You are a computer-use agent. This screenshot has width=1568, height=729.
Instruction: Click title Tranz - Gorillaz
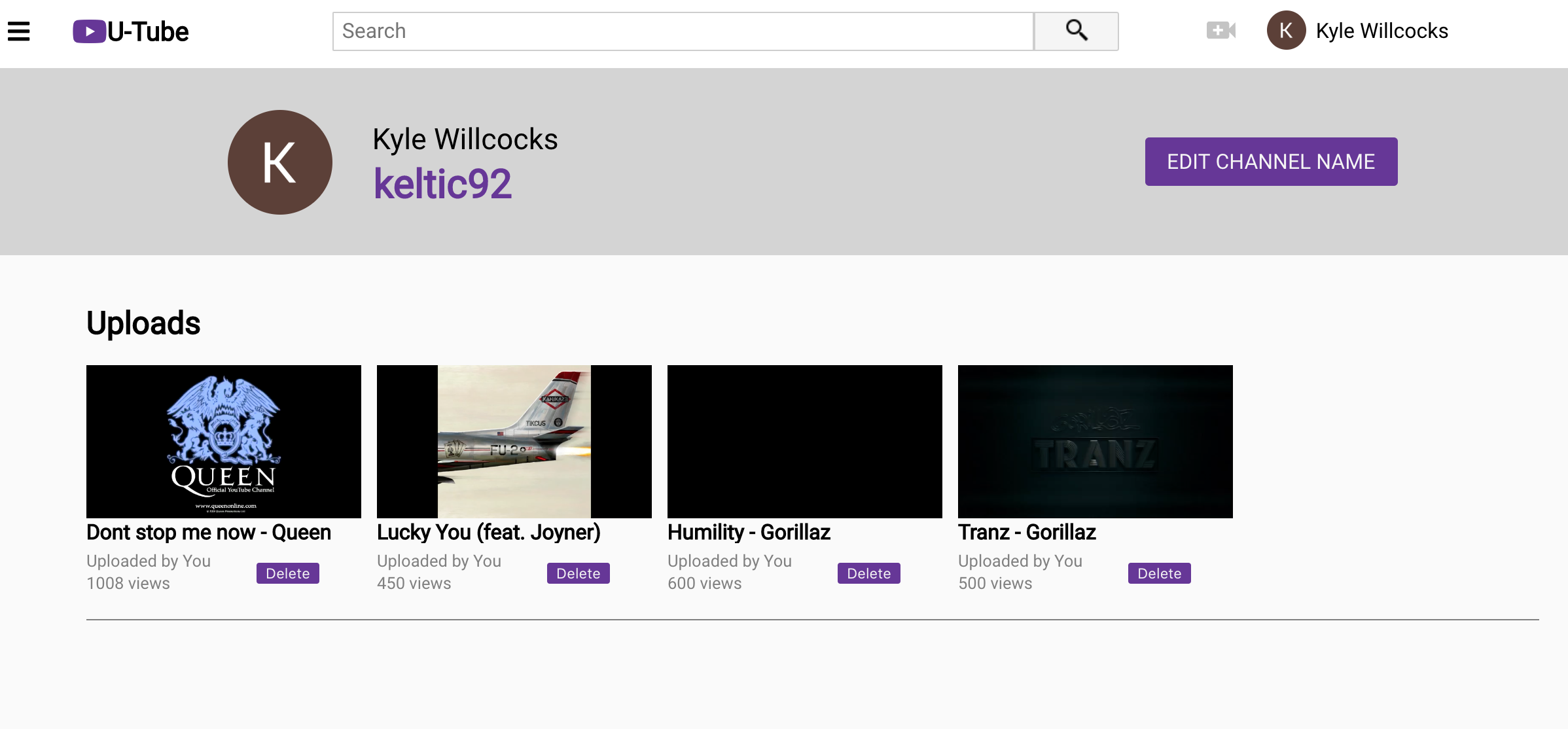click(1027, 532)
